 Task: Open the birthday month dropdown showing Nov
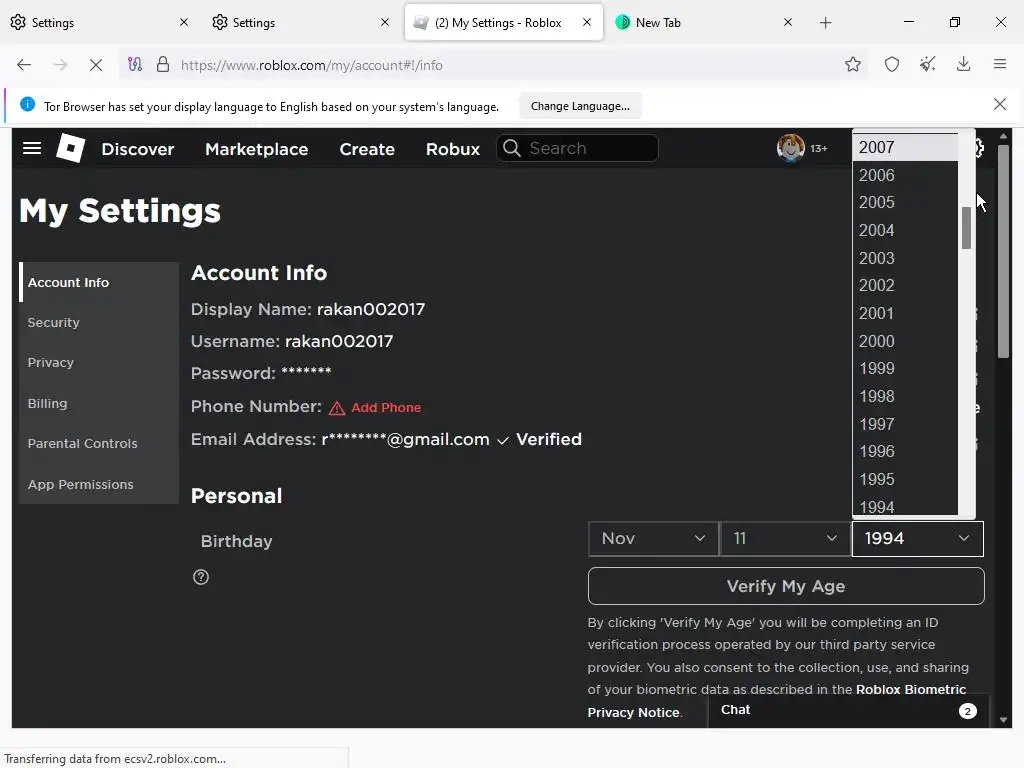(653, 539)
